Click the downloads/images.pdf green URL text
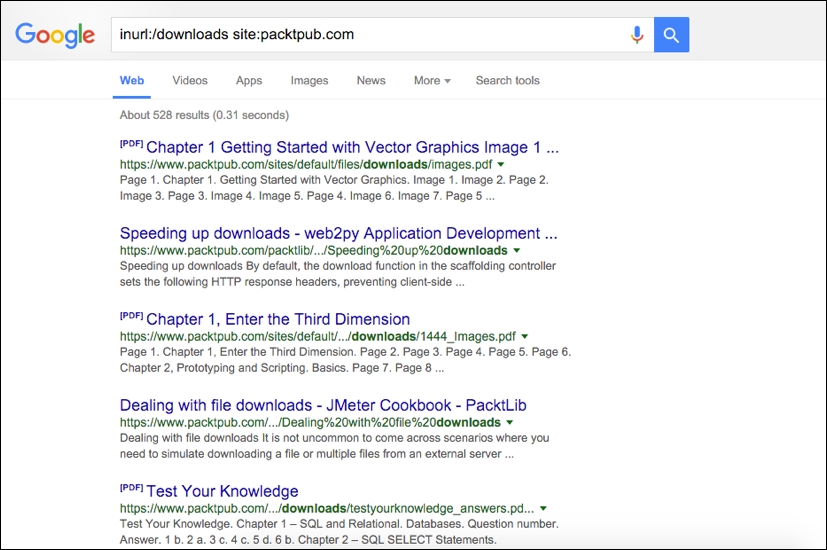 click(x=306, y=165)
